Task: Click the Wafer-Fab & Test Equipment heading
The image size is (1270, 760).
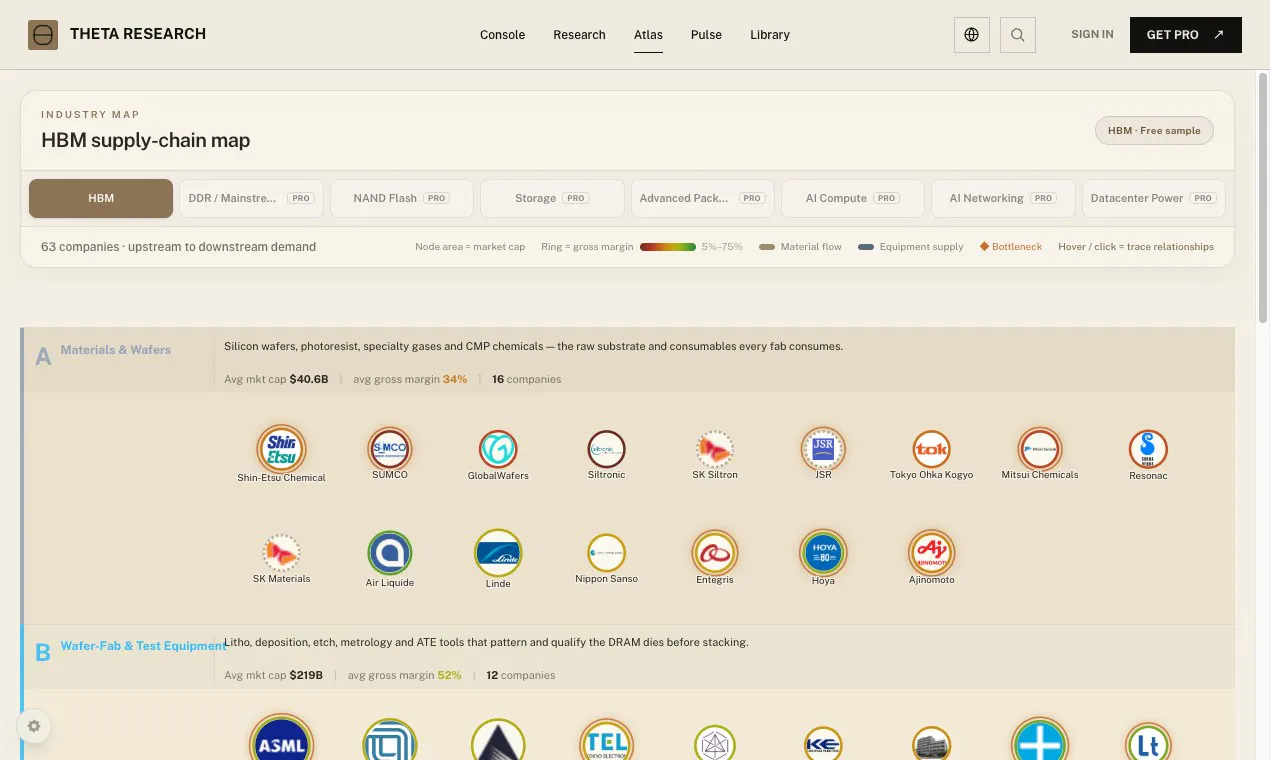Action: [x=144, y=646]
